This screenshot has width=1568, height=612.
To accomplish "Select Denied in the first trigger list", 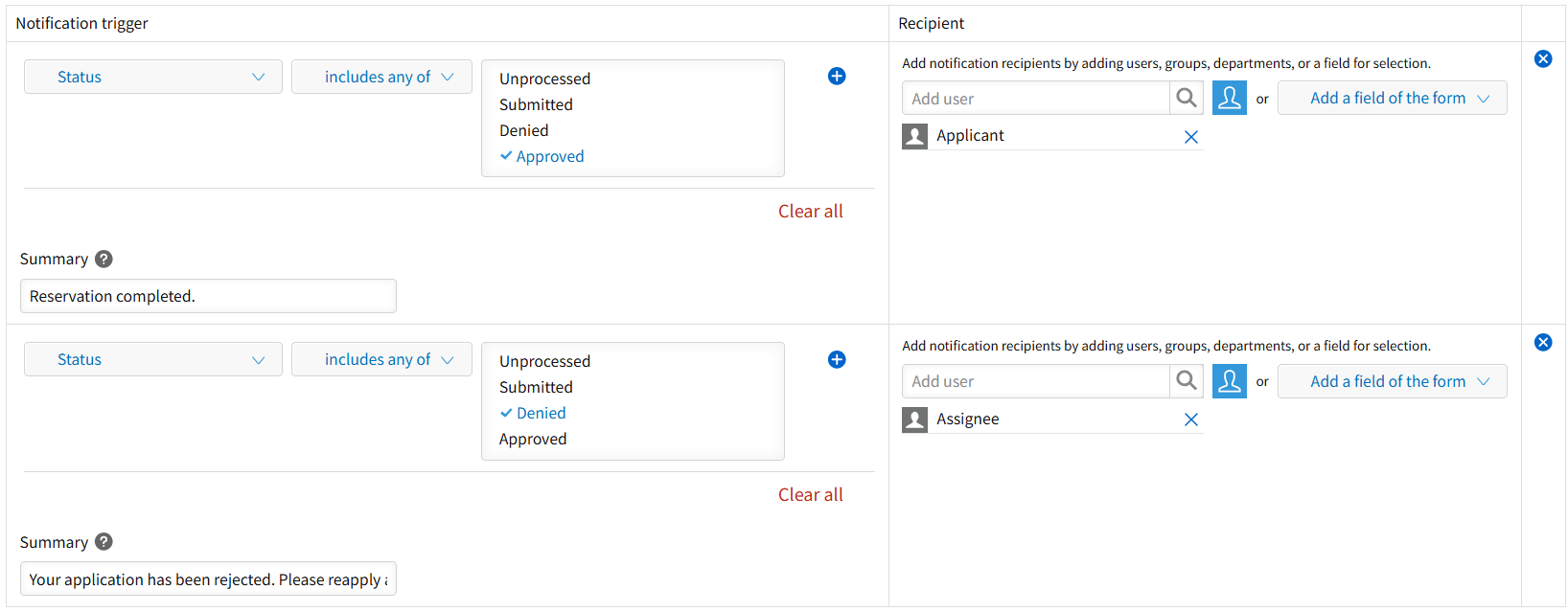I will tap(524, 130).
